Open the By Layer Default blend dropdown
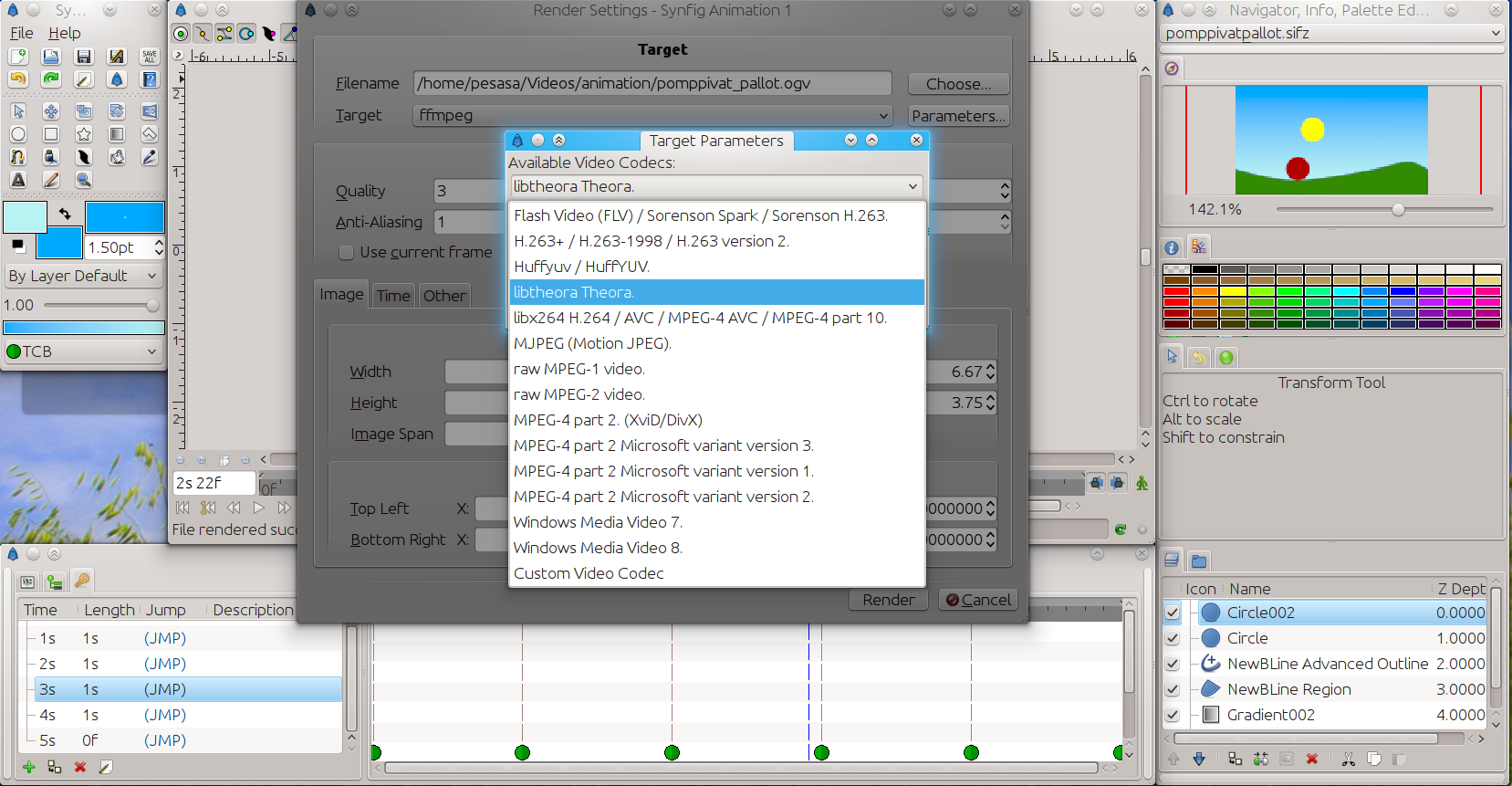The height and width of the screenshot is (786, 1512). tap(83, 276)
